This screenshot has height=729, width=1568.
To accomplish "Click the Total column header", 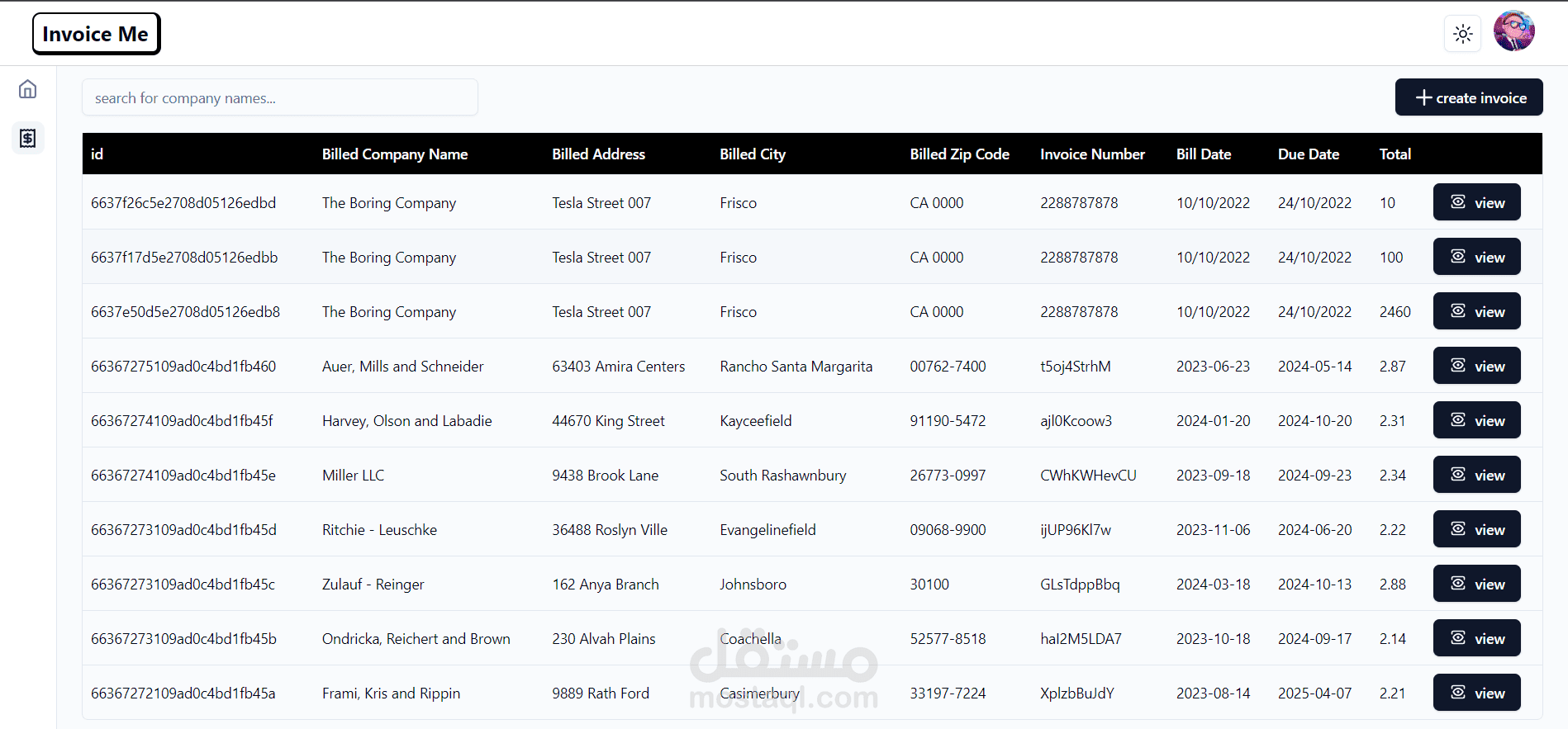I will (x=1395, y=154).
